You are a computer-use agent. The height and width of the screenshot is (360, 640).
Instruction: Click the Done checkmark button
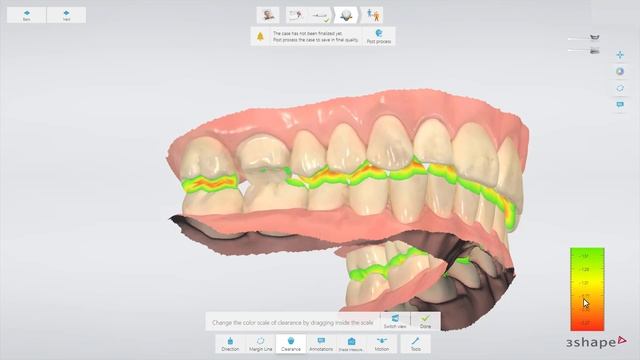coord(425,321)
